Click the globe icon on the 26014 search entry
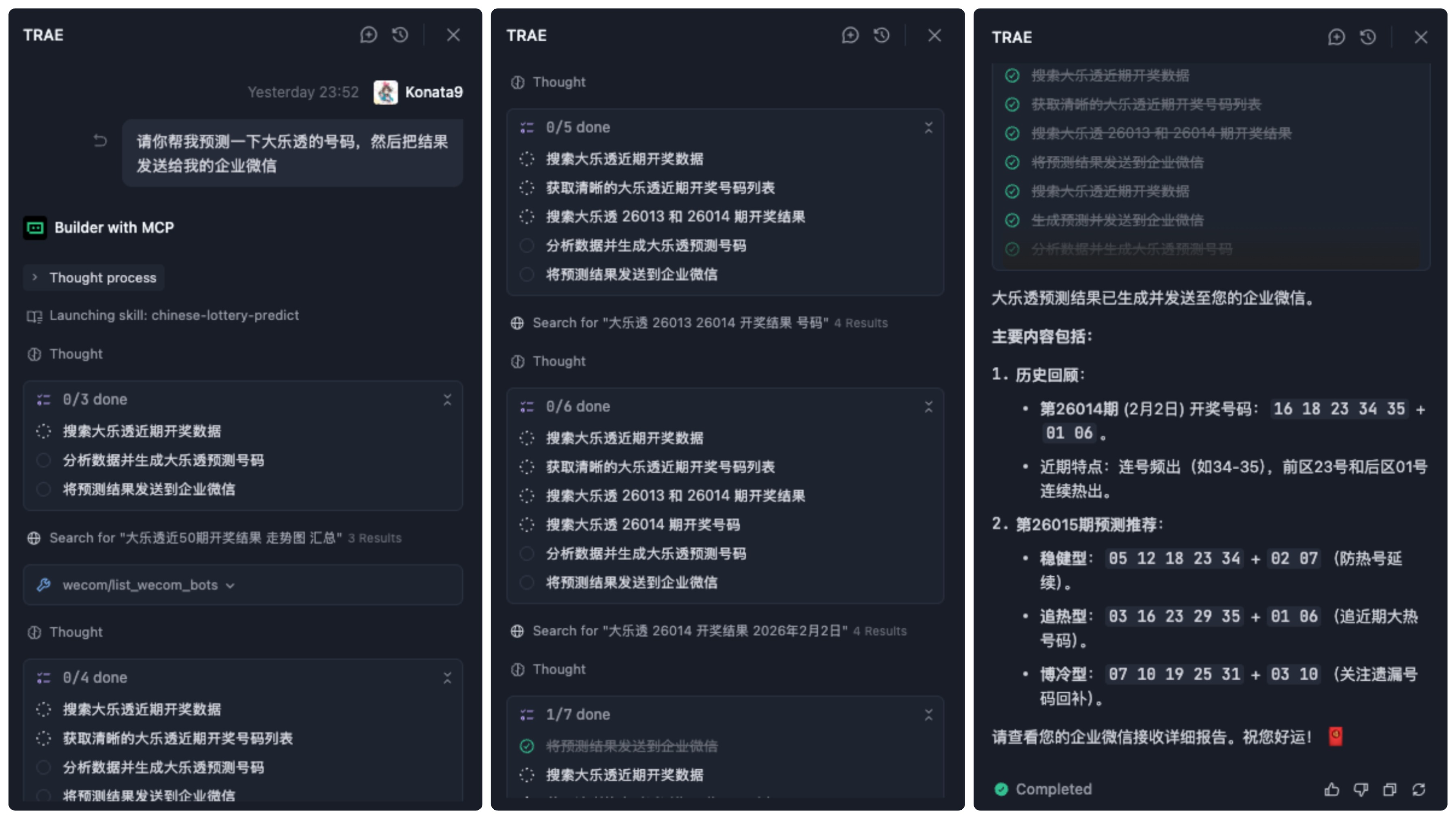The image size is (1456, 819). tap(517, 630)
